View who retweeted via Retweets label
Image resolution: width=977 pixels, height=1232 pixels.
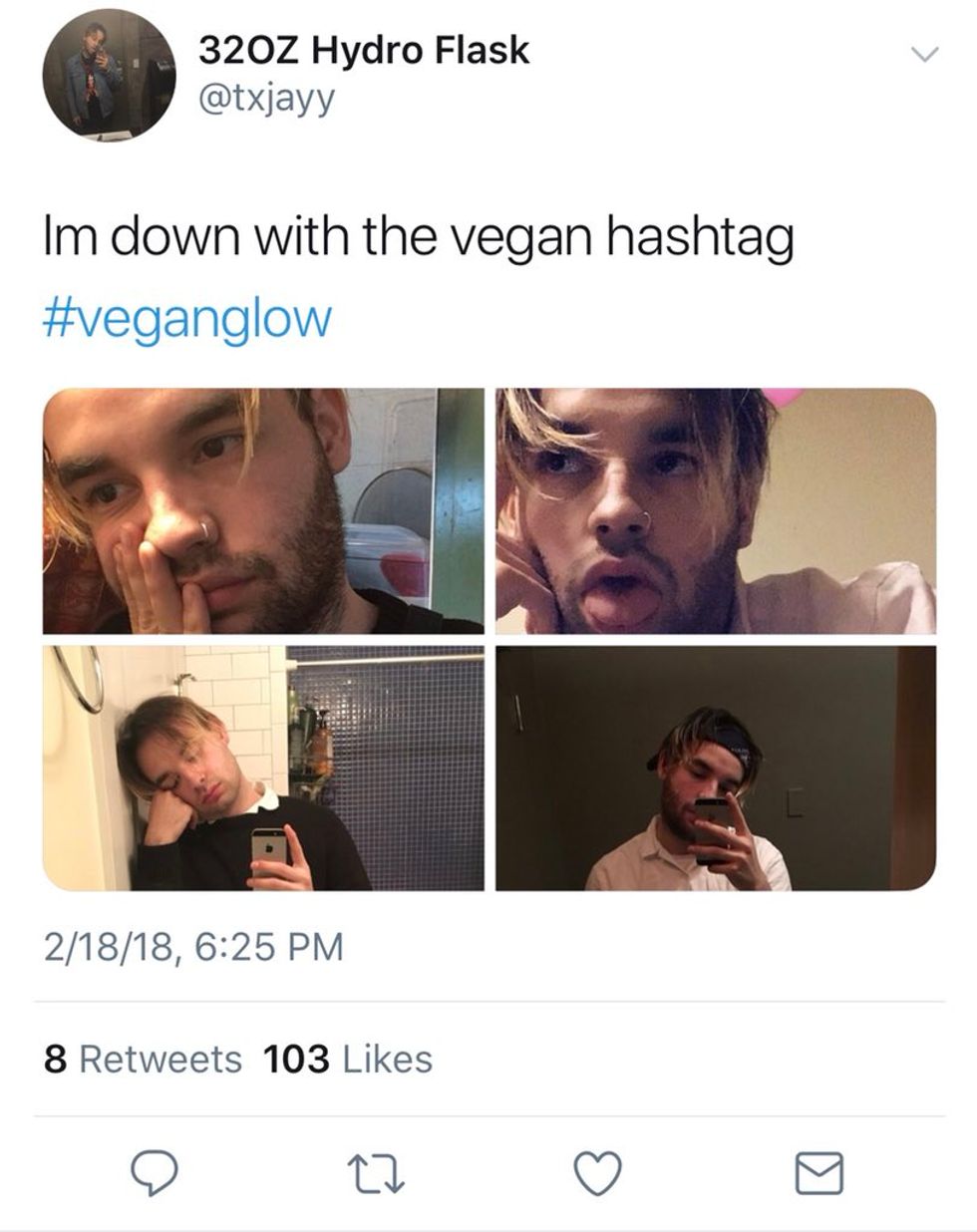[160, 1059]
